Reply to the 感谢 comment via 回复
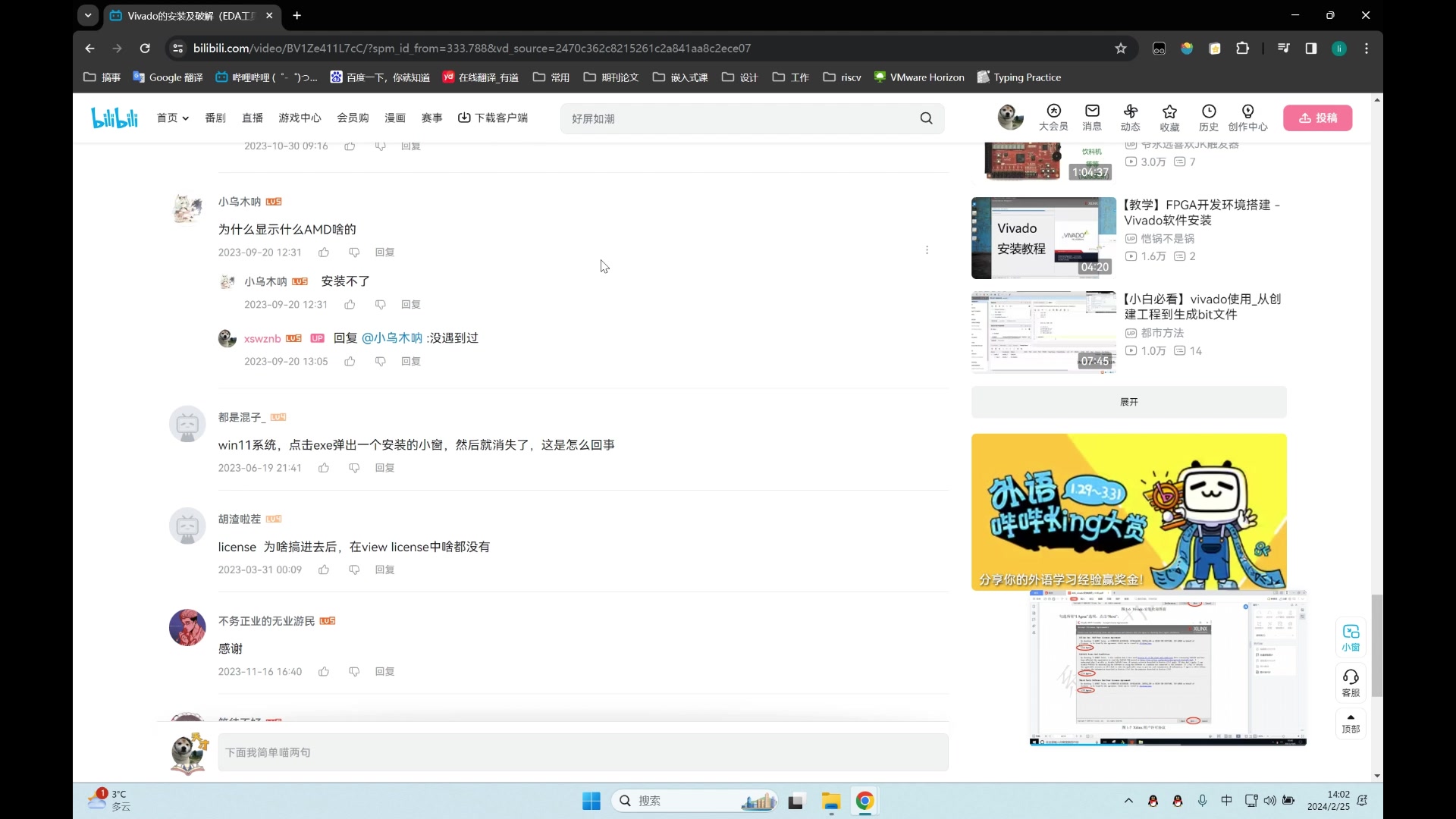The image size is (1456, 819). tap(384, 672)
